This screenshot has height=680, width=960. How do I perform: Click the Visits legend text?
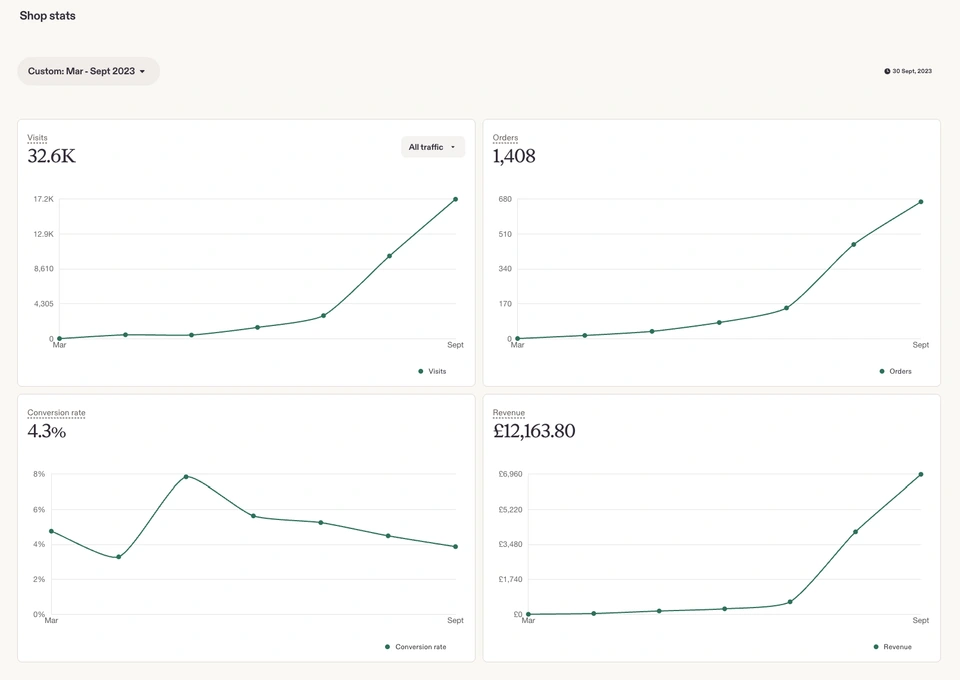click(437, 372)
